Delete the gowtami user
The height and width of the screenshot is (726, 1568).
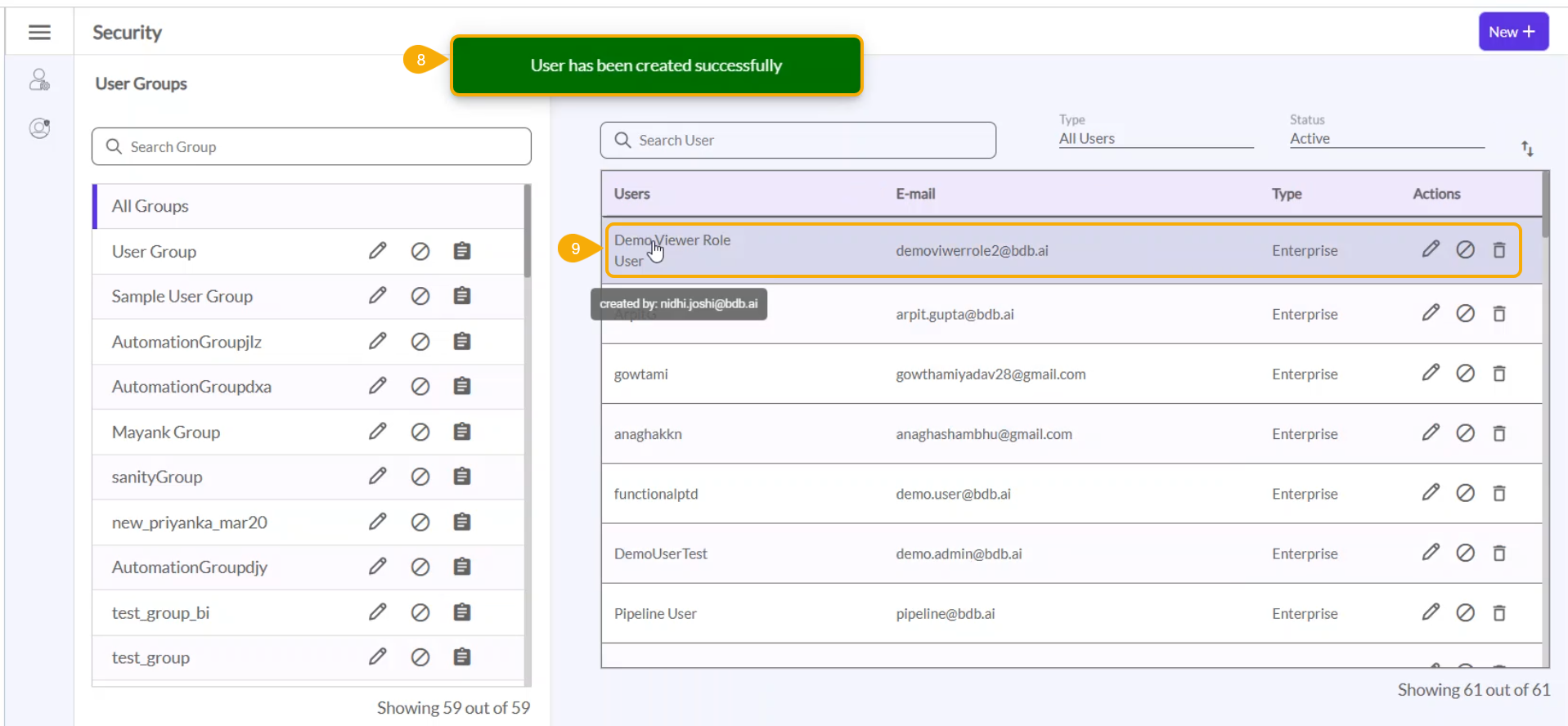click(1498, 374)
